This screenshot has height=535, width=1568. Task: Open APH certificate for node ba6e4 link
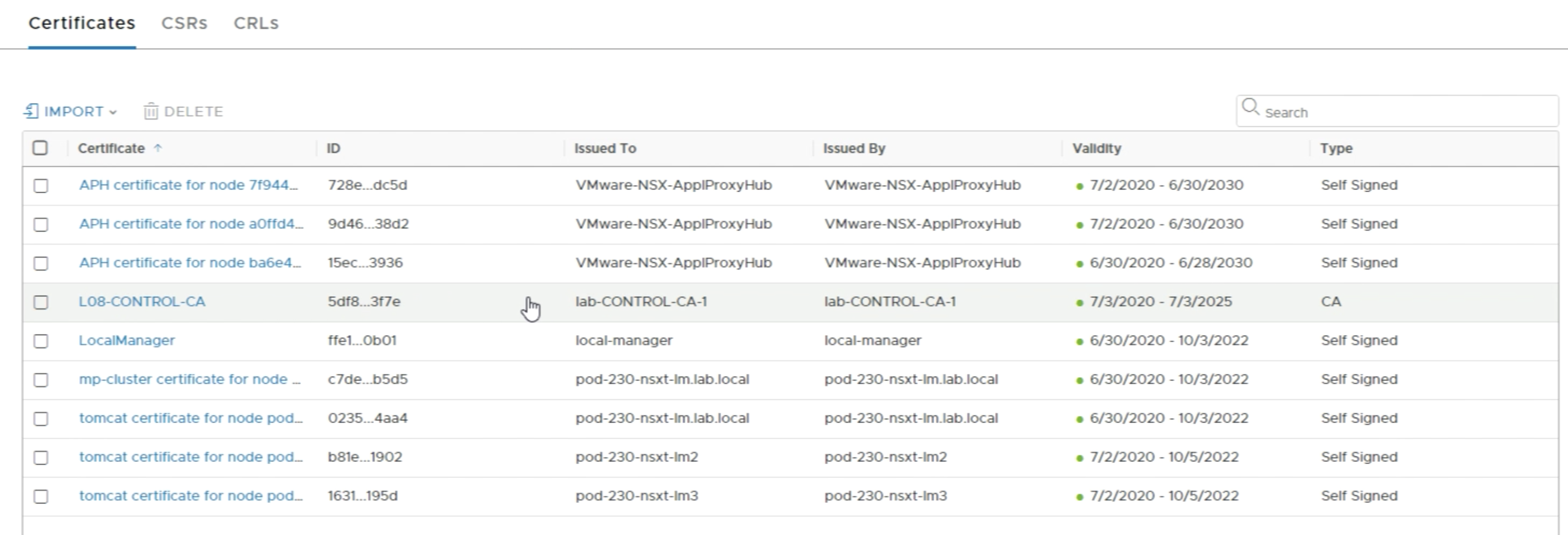pyautogui.click(x=189, y=263)
